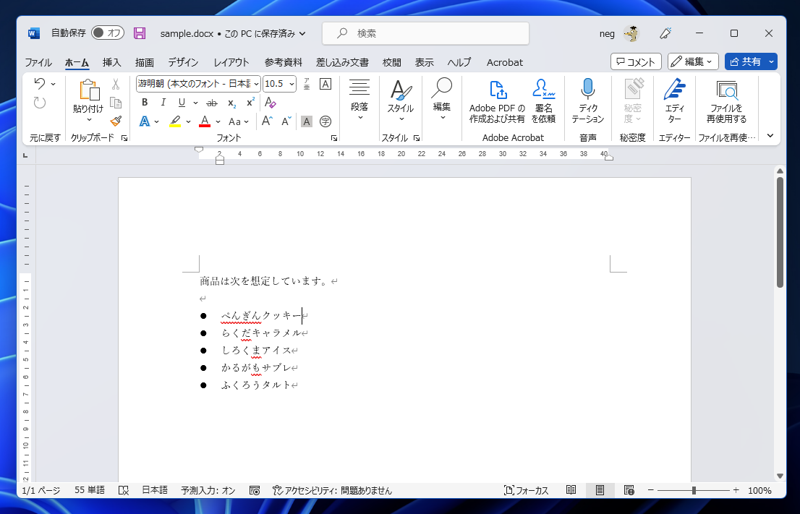This screenshot has width=800, height=514.
Task: Toggle Strikethrough formatting
Action: tap(212, 103)
